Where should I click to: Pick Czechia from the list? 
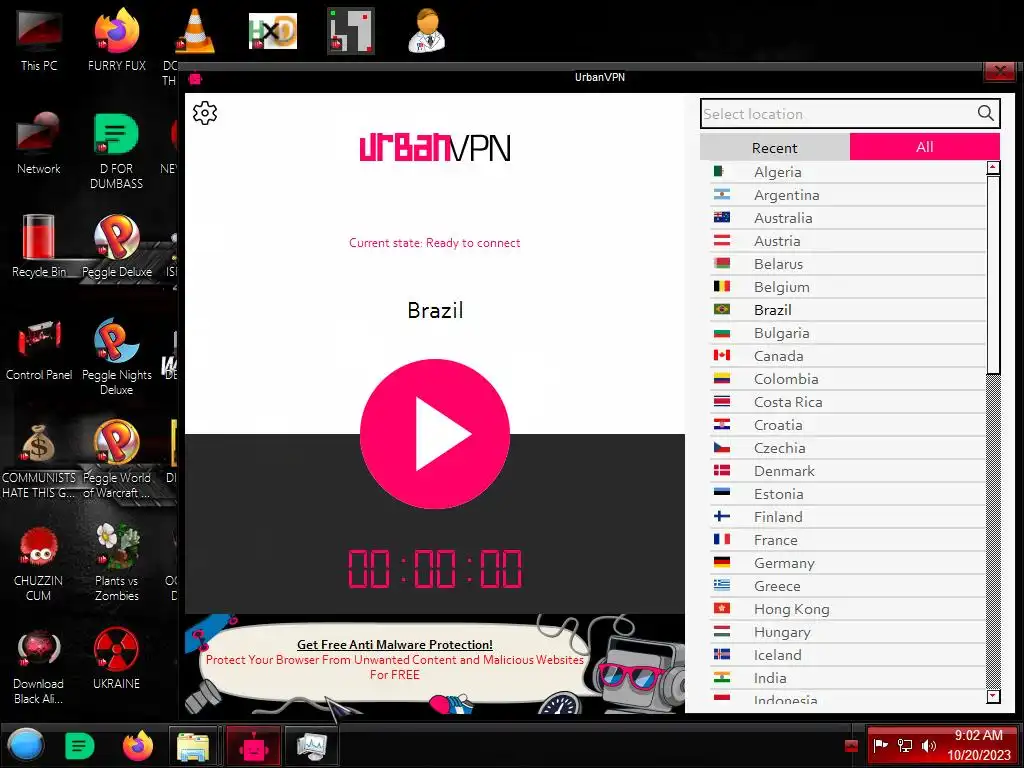tap(848, 448)
